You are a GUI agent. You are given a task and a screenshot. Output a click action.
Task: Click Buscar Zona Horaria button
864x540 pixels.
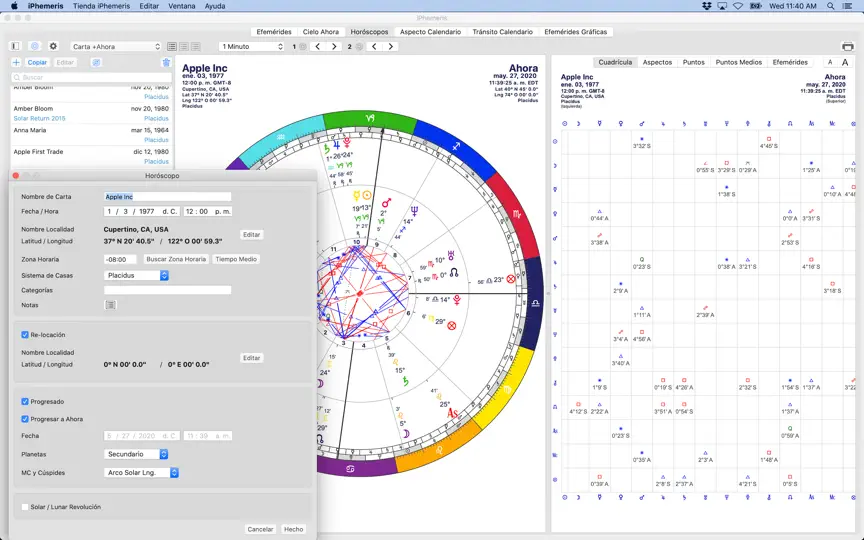pyautogui.click(x=176, y=259)
